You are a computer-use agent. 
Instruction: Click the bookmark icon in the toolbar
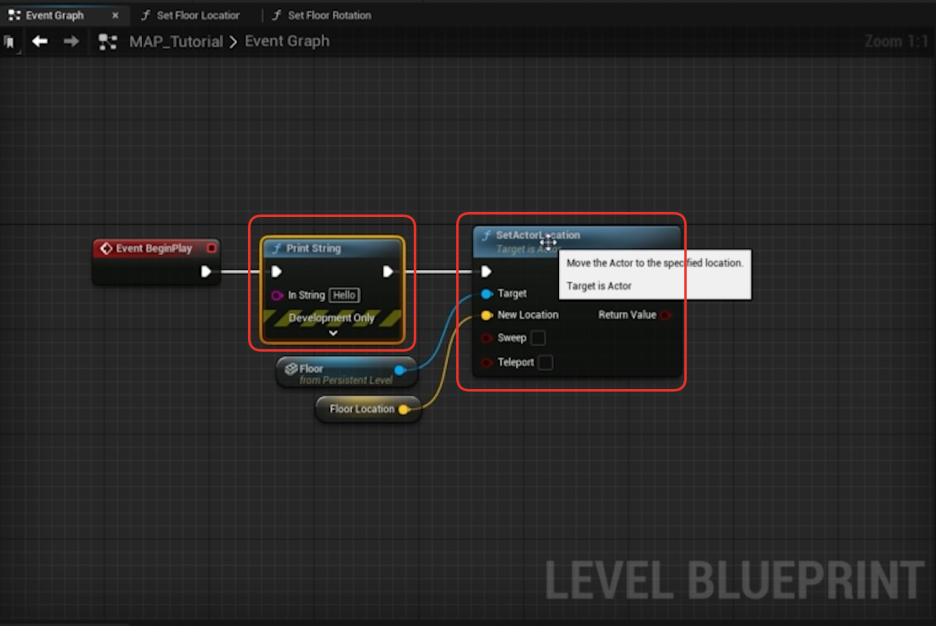click(9, 42)
